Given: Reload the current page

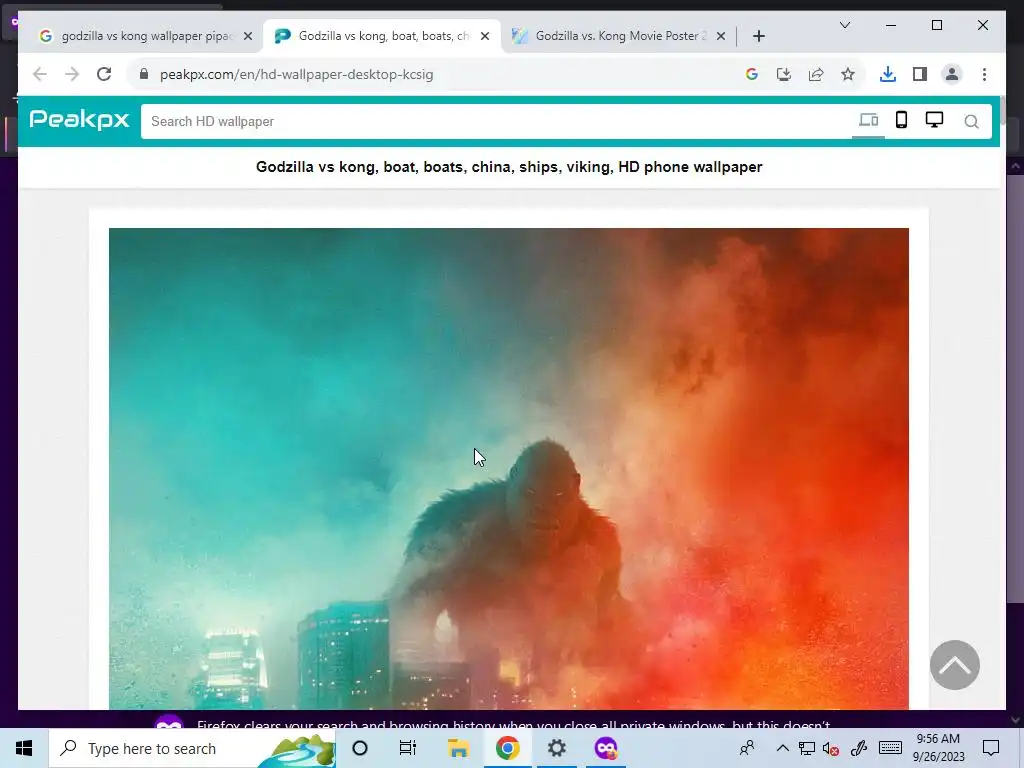Looking at the screenshot, I should point(104,74).
